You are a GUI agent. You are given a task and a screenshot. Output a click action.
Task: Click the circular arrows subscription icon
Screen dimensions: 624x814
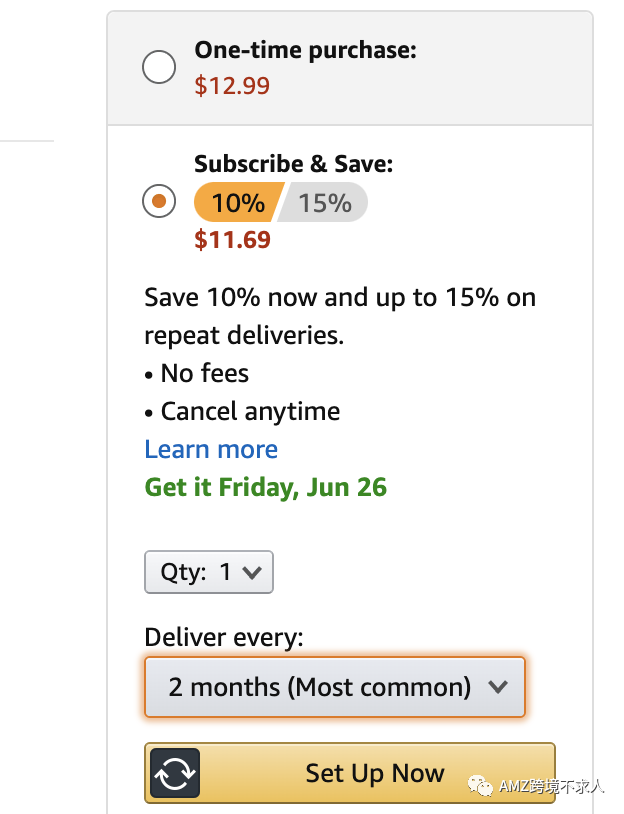click(175, 773)
